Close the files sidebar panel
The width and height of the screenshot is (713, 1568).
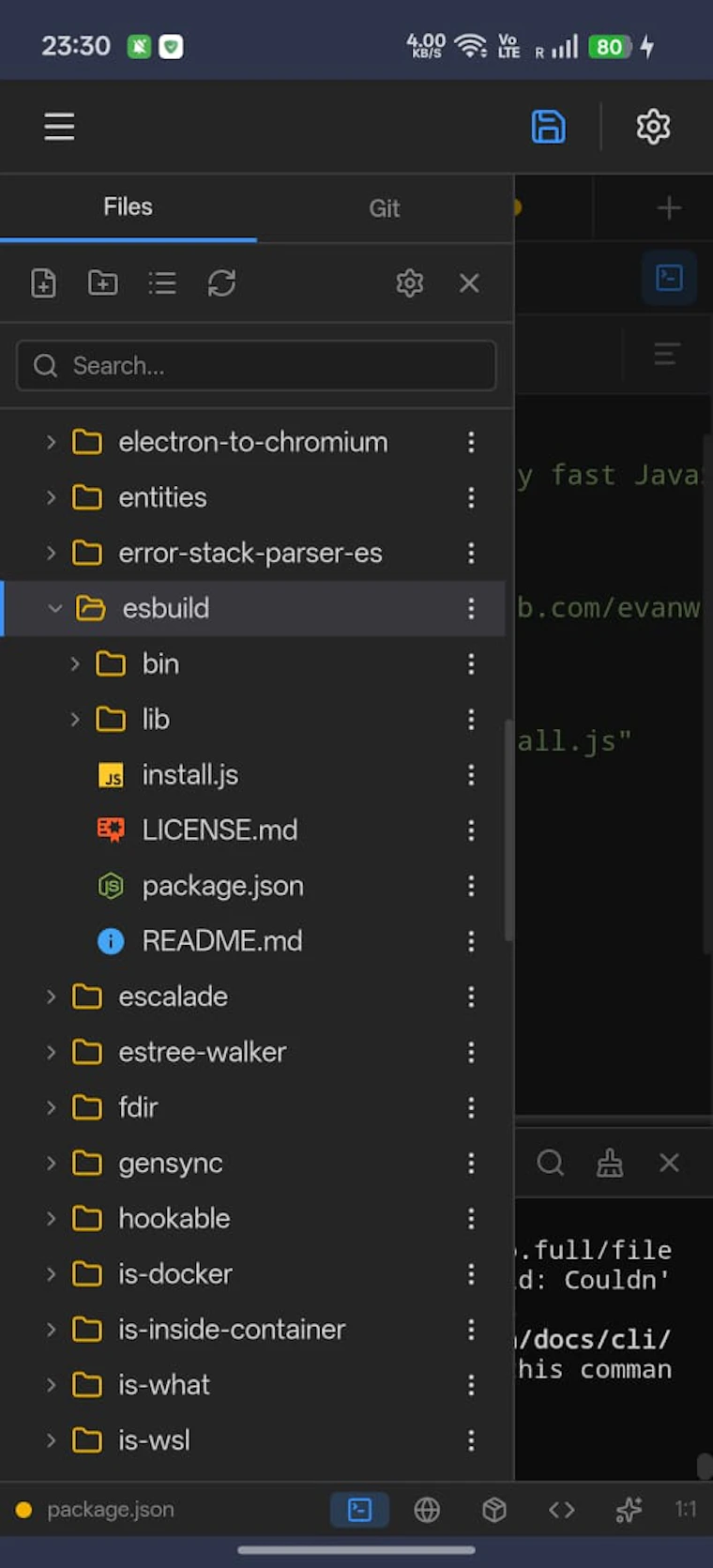tap(469, 282)
